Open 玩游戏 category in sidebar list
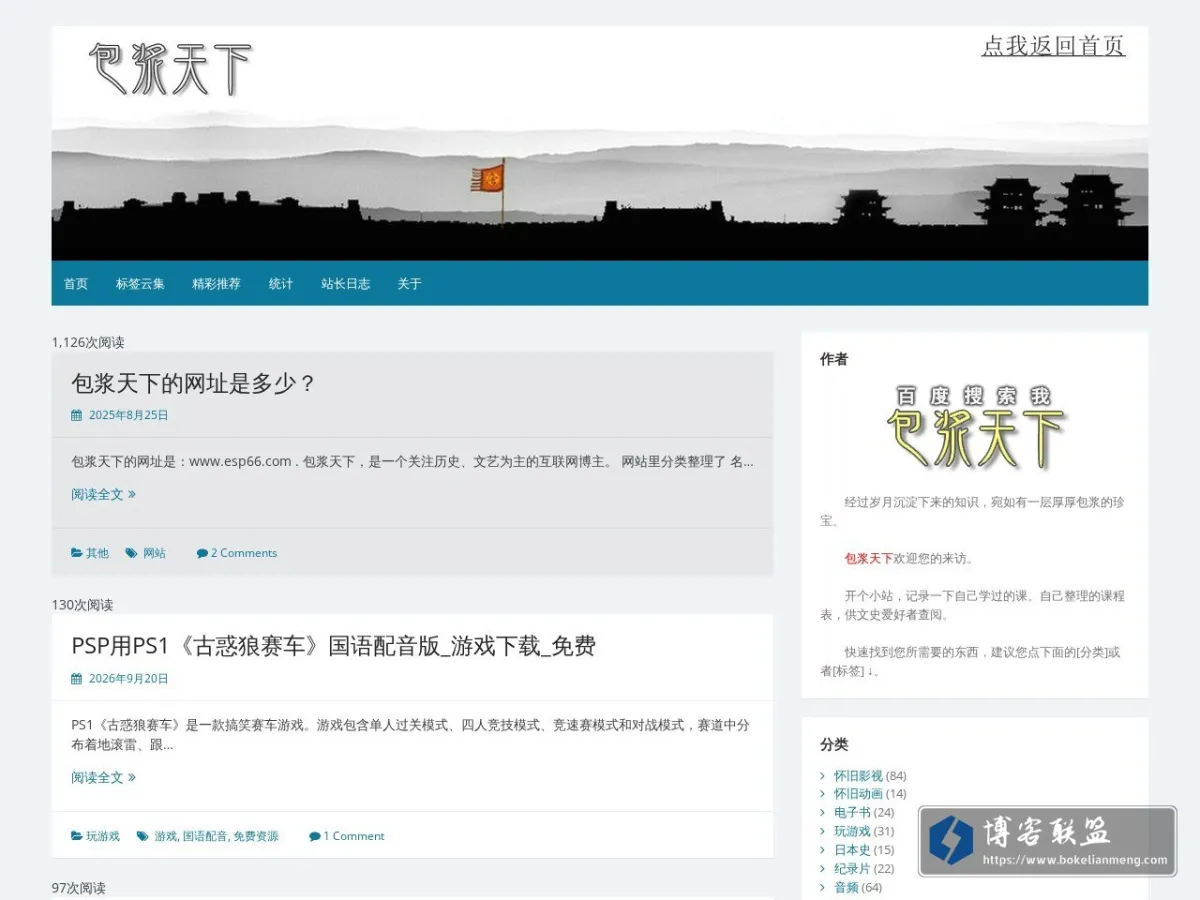1200x900 pixels. 852,831
